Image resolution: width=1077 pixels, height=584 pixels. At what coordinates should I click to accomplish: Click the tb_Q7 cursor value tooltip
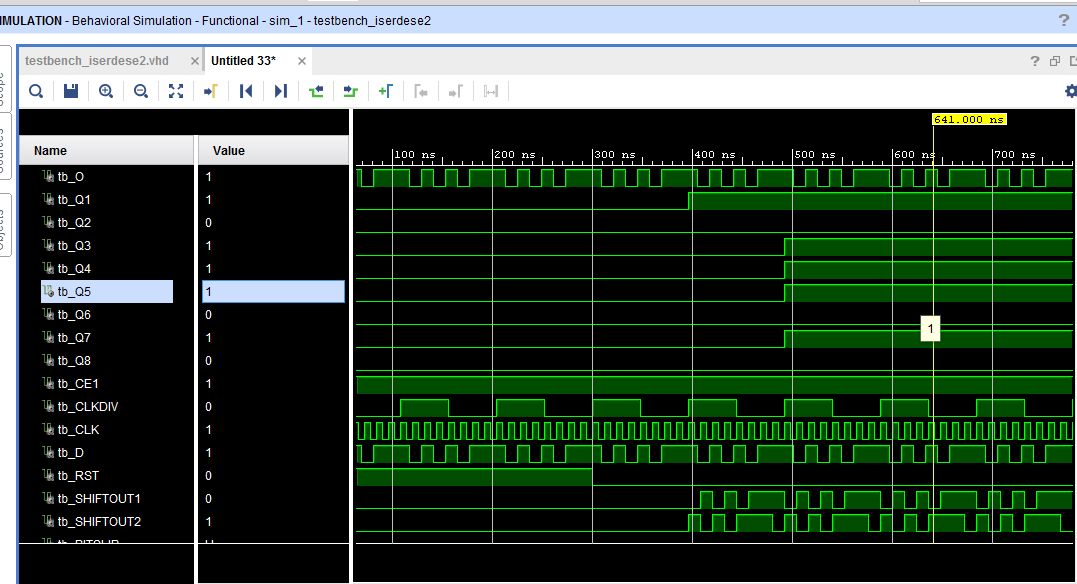(x=931, y=328)
